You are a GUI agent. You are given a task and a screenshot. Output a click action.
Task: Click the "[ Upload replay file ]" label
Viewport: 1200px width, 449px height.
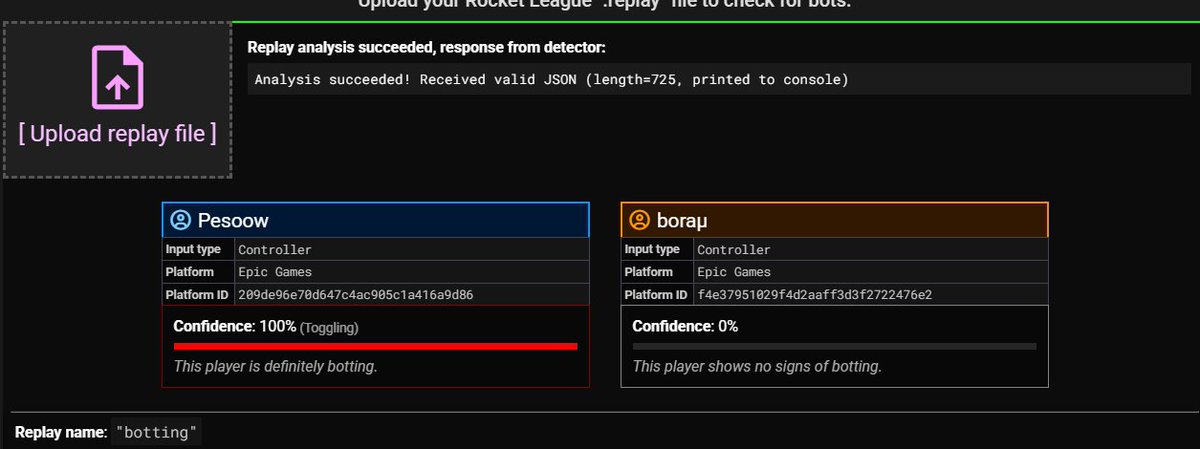click(118, 133)
